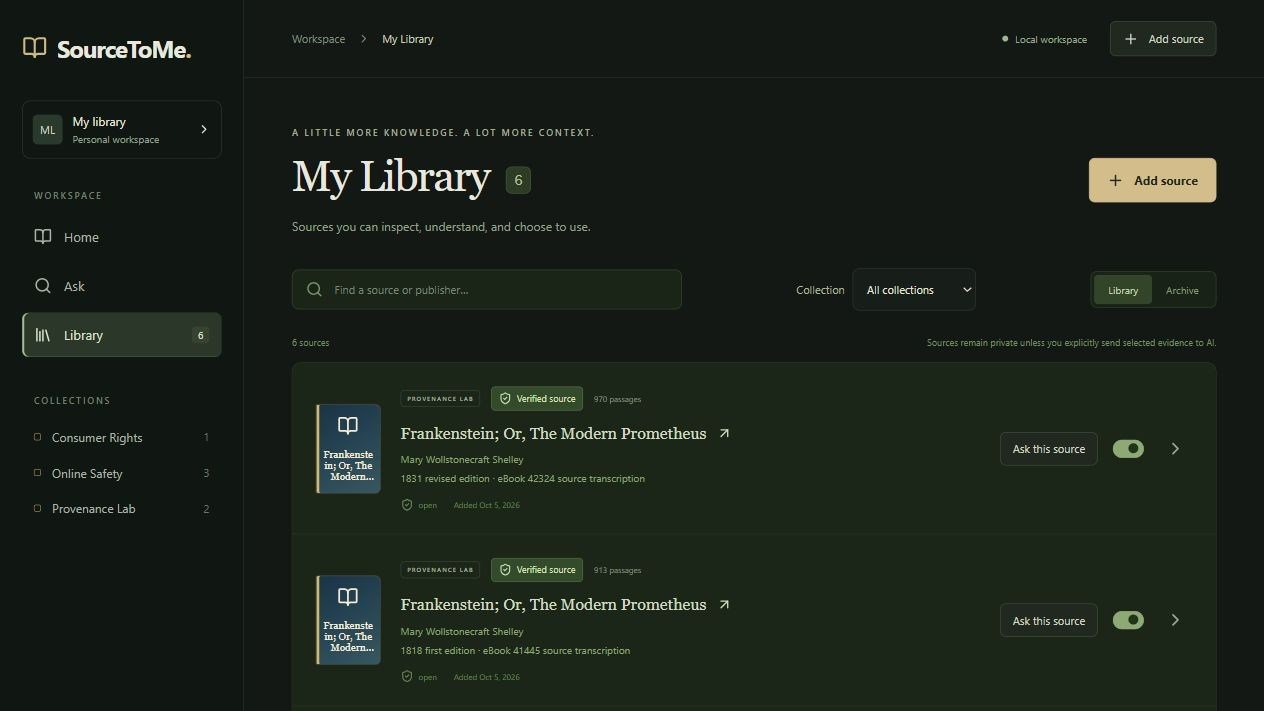Click the Verified source badge on the 913 passages source
The height and width of the screenshot is (711, 1264).
tap(537, 569)
